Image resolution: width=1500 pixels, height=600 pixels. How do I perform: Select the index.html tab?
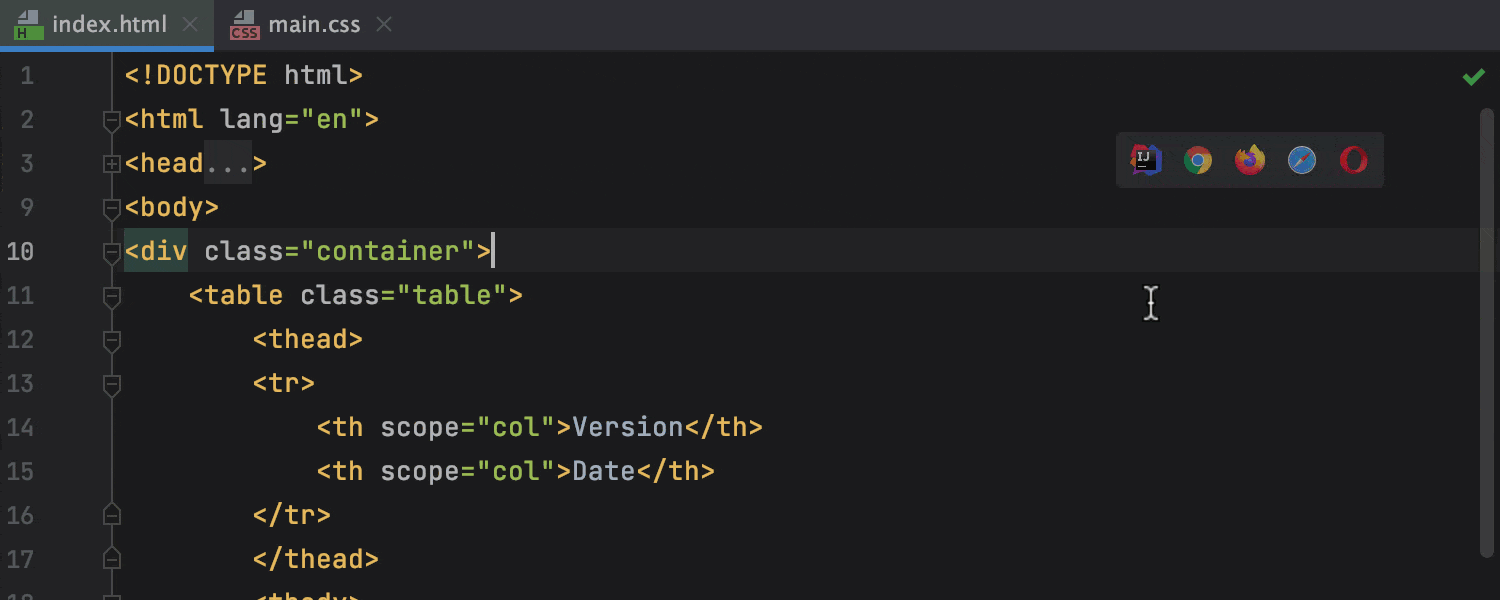pos(110,24)
